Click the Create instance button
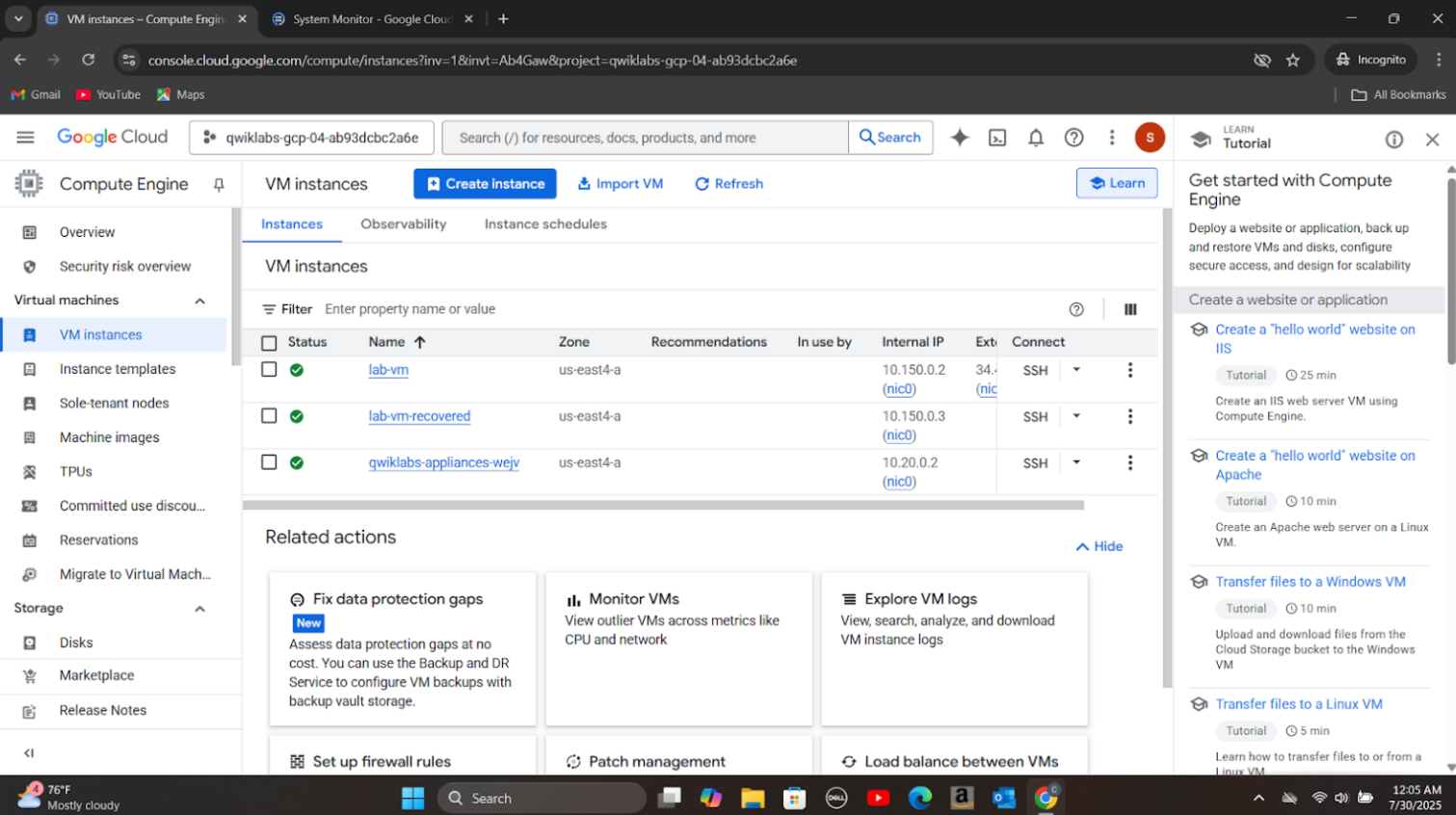Screen dimensions: 1456x815 pos(485,184)
